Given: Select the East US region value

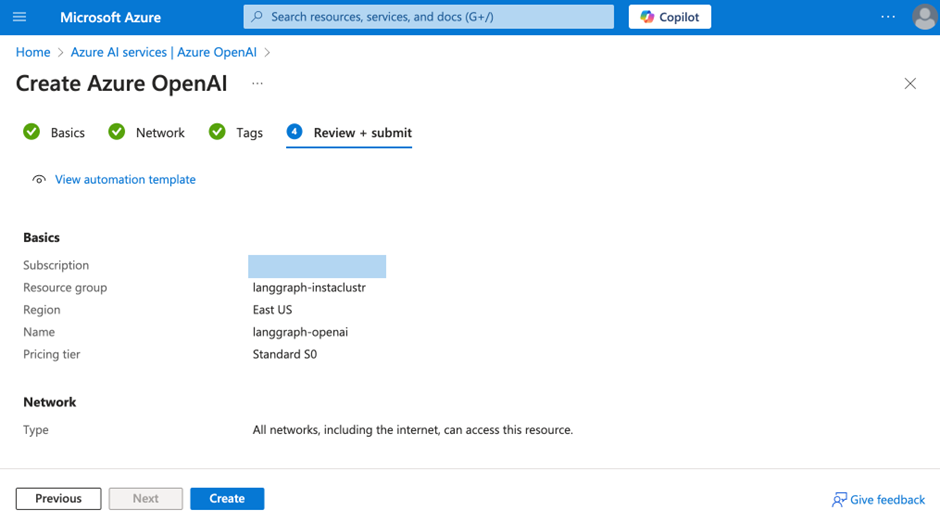Looking at the screenshot, I should click(x=272, y=310).
